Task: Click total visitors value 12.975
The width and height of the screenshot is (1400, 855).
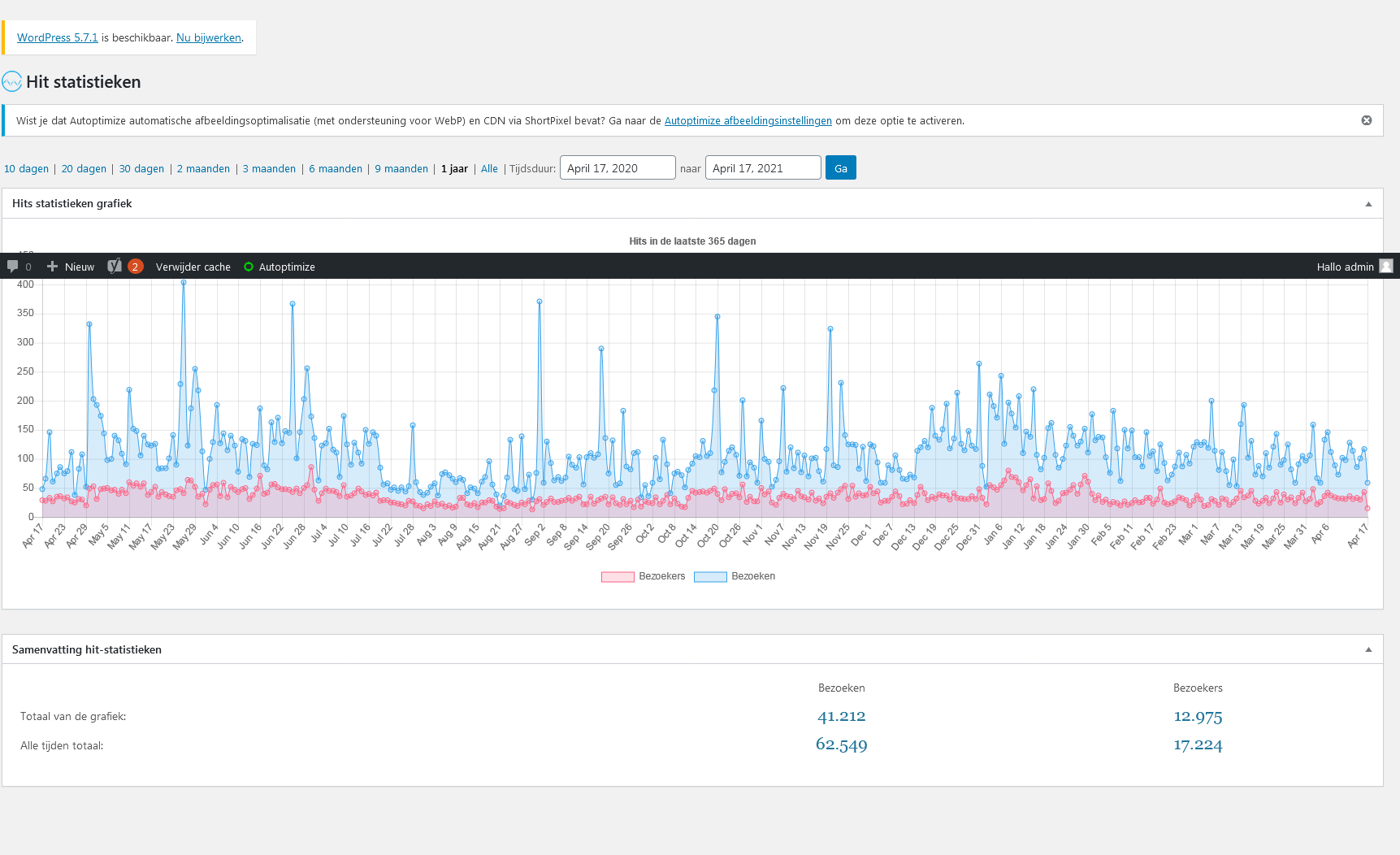Action: tap(1198, 716)
